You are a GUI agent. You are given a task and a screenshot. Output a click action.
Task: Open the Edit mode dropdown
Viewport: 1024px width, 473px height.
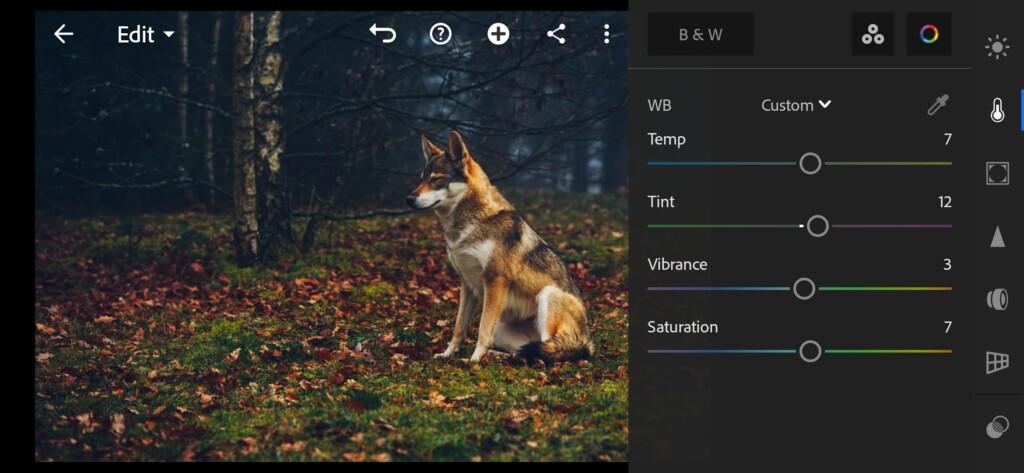coord(146,34)
